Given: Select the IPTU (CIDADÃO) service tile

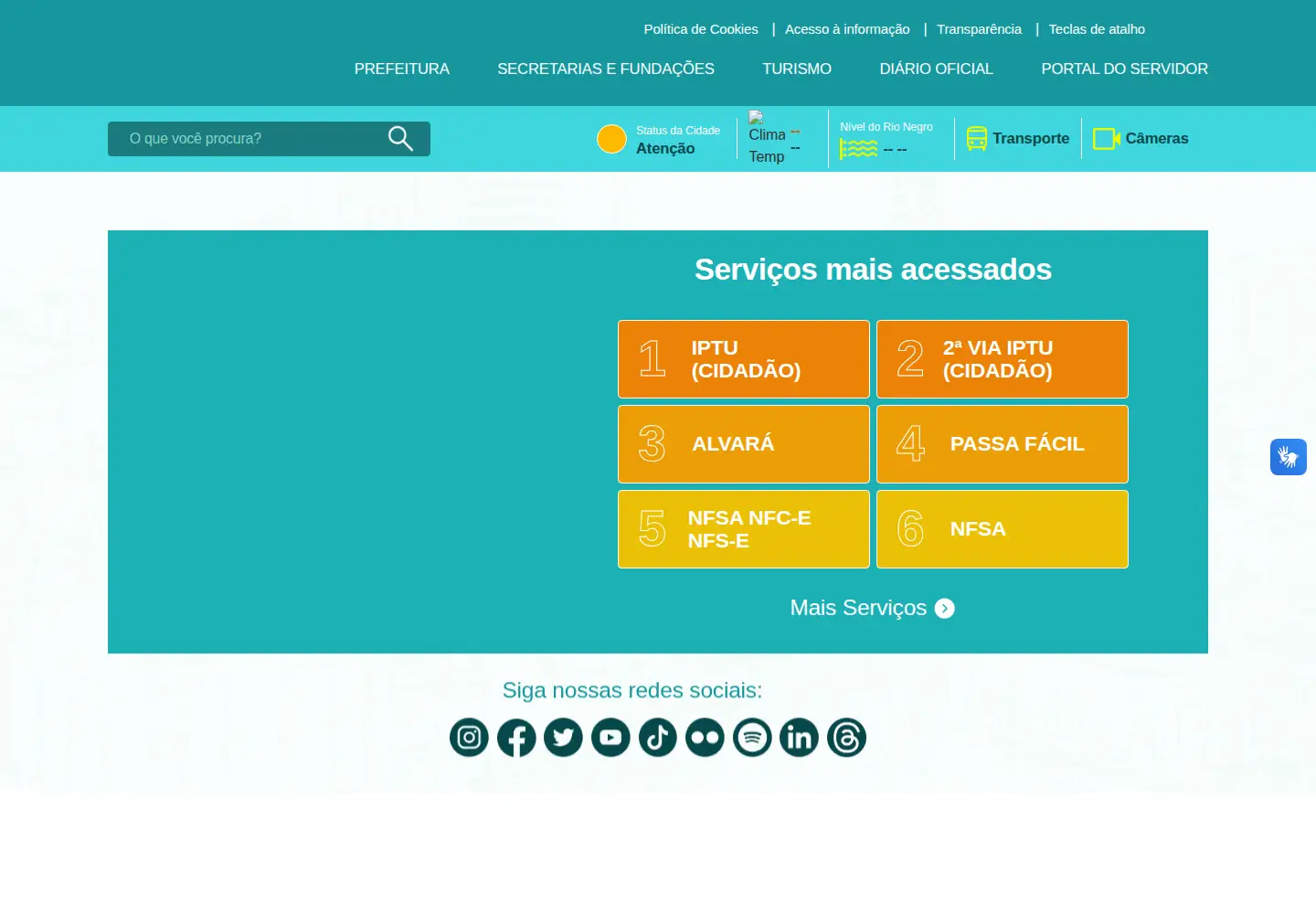Looking at the screenshot, I should [x=744, y=359].
